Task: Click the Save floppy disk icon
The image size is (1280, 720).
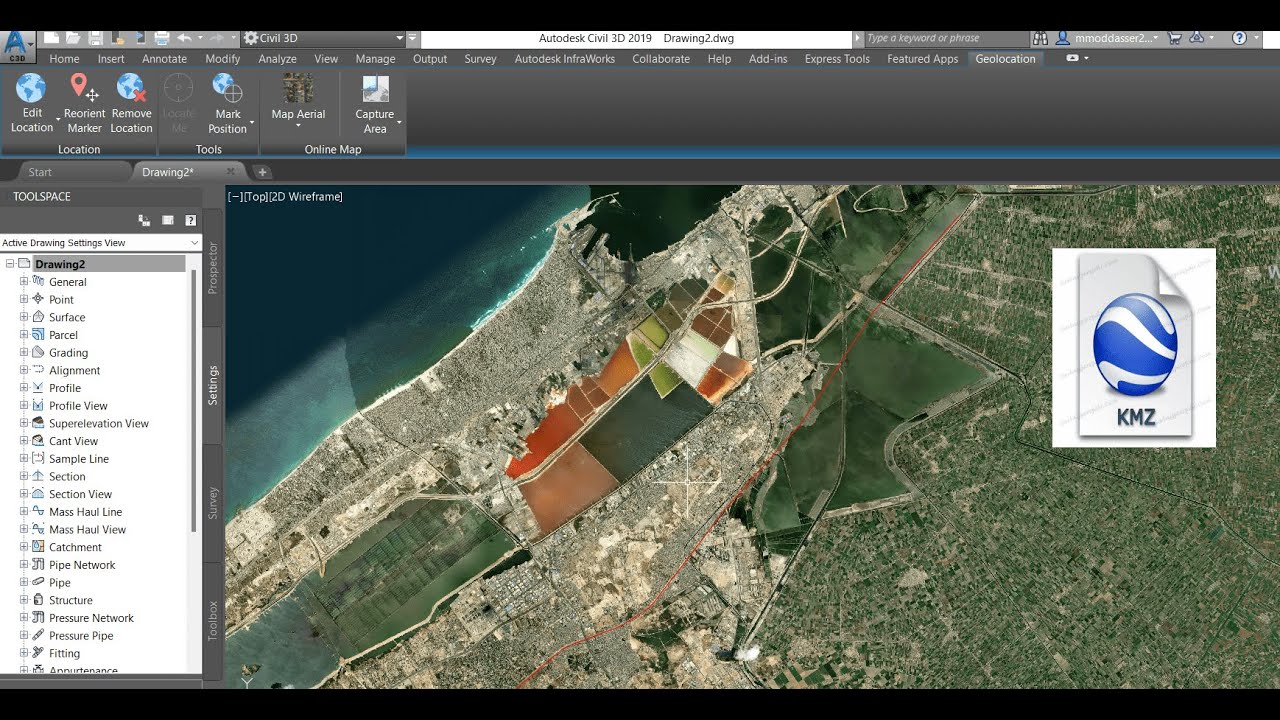Action: coord(96,38)
